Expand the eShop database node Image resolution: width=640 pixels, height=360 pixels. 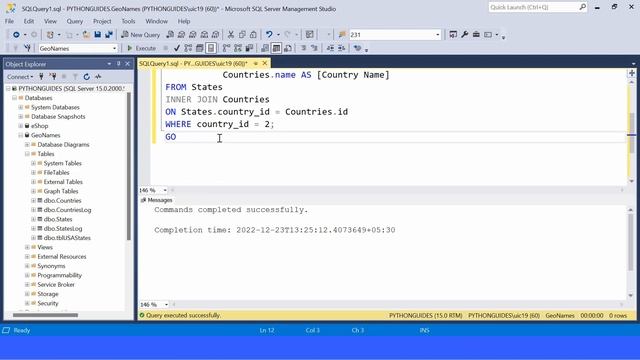(21, 126)
